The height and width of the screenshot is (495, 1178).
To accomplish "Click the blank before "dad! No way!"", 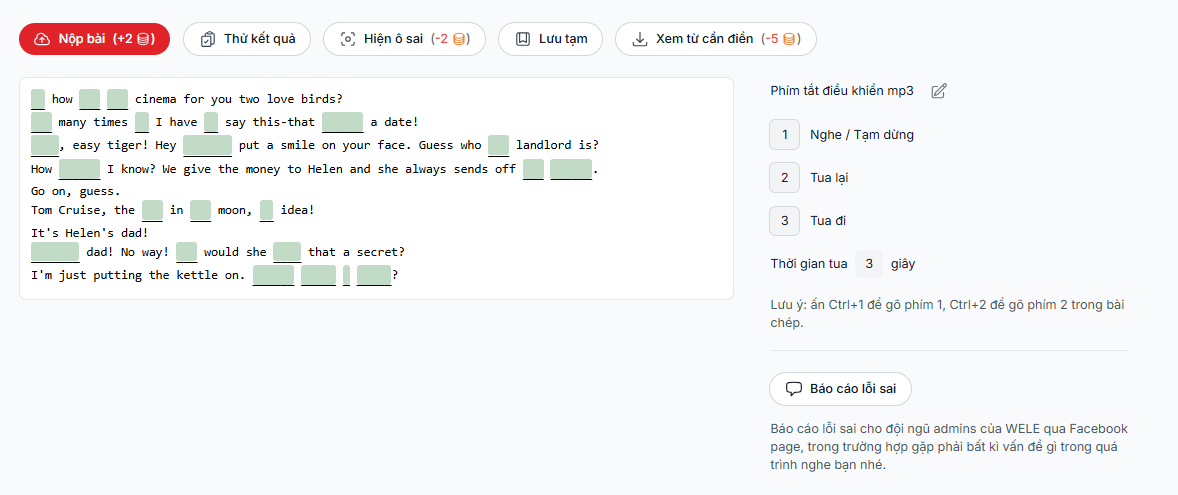I will (55, 252).
